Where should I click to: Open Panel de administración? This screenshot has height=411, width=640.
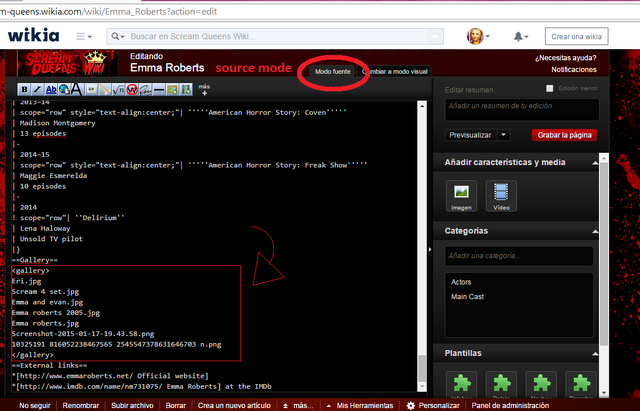[x=510, y=405]
